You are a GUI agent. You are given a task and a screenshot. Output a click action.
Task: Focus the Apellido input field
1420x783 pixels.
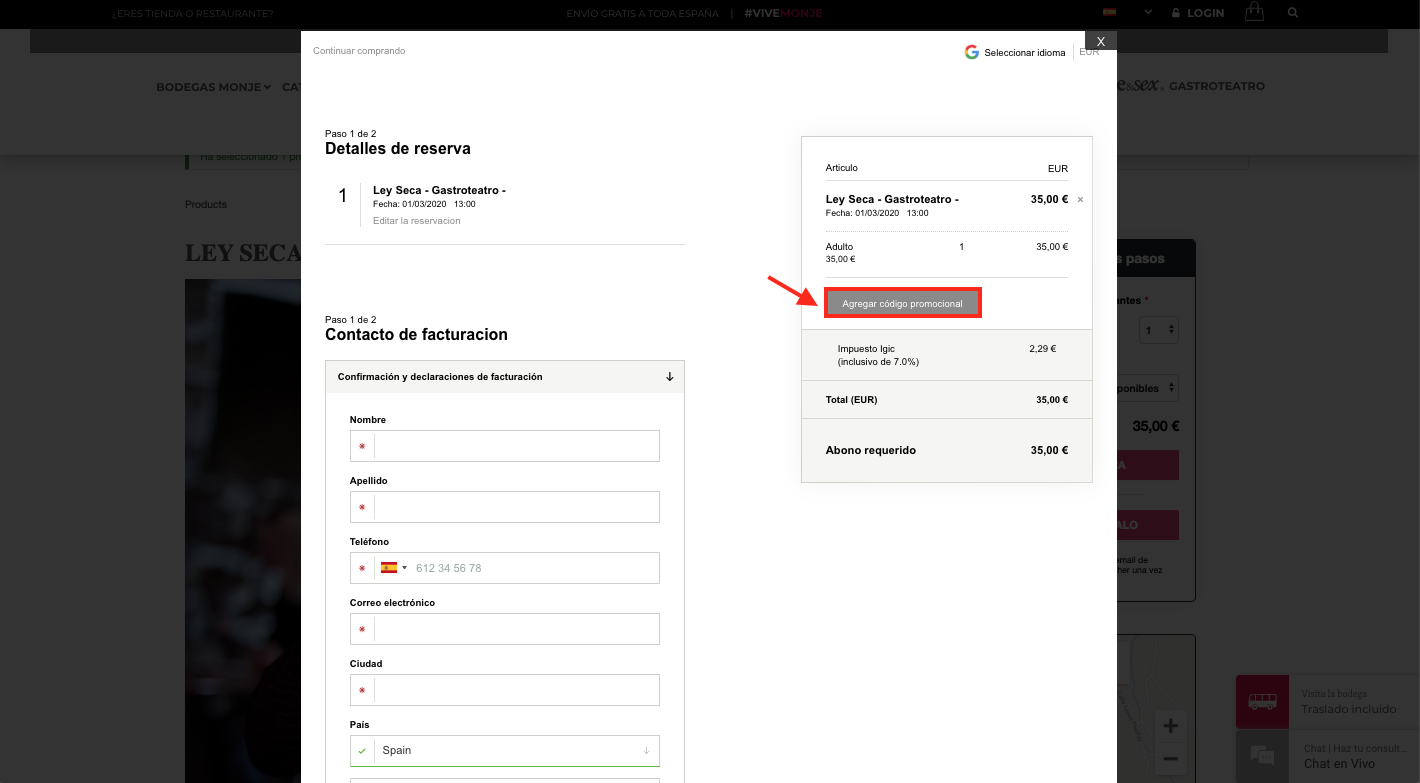[505, 507]
